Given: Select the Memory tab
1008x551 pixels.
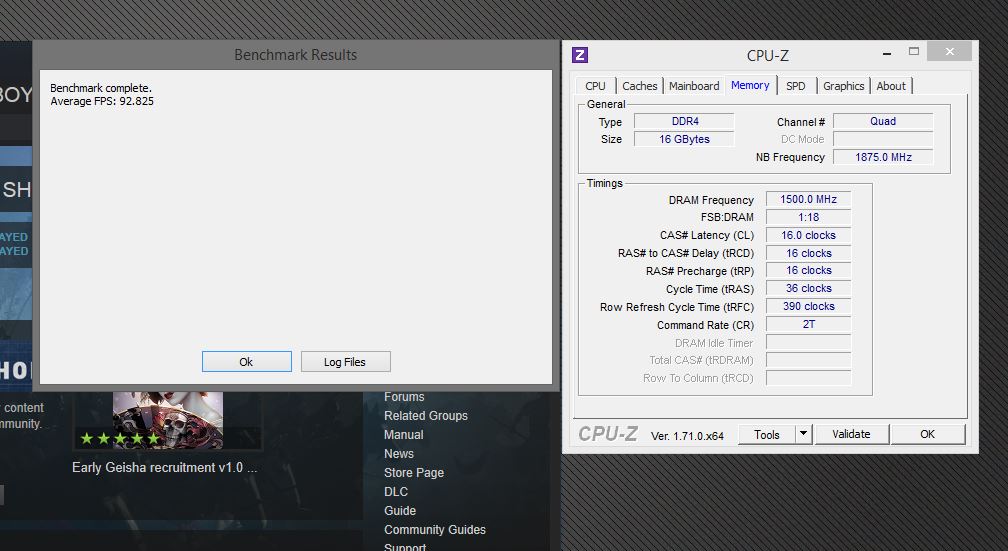Looking at the screenshot, I should pyautogui.click(x=750, y=85).
